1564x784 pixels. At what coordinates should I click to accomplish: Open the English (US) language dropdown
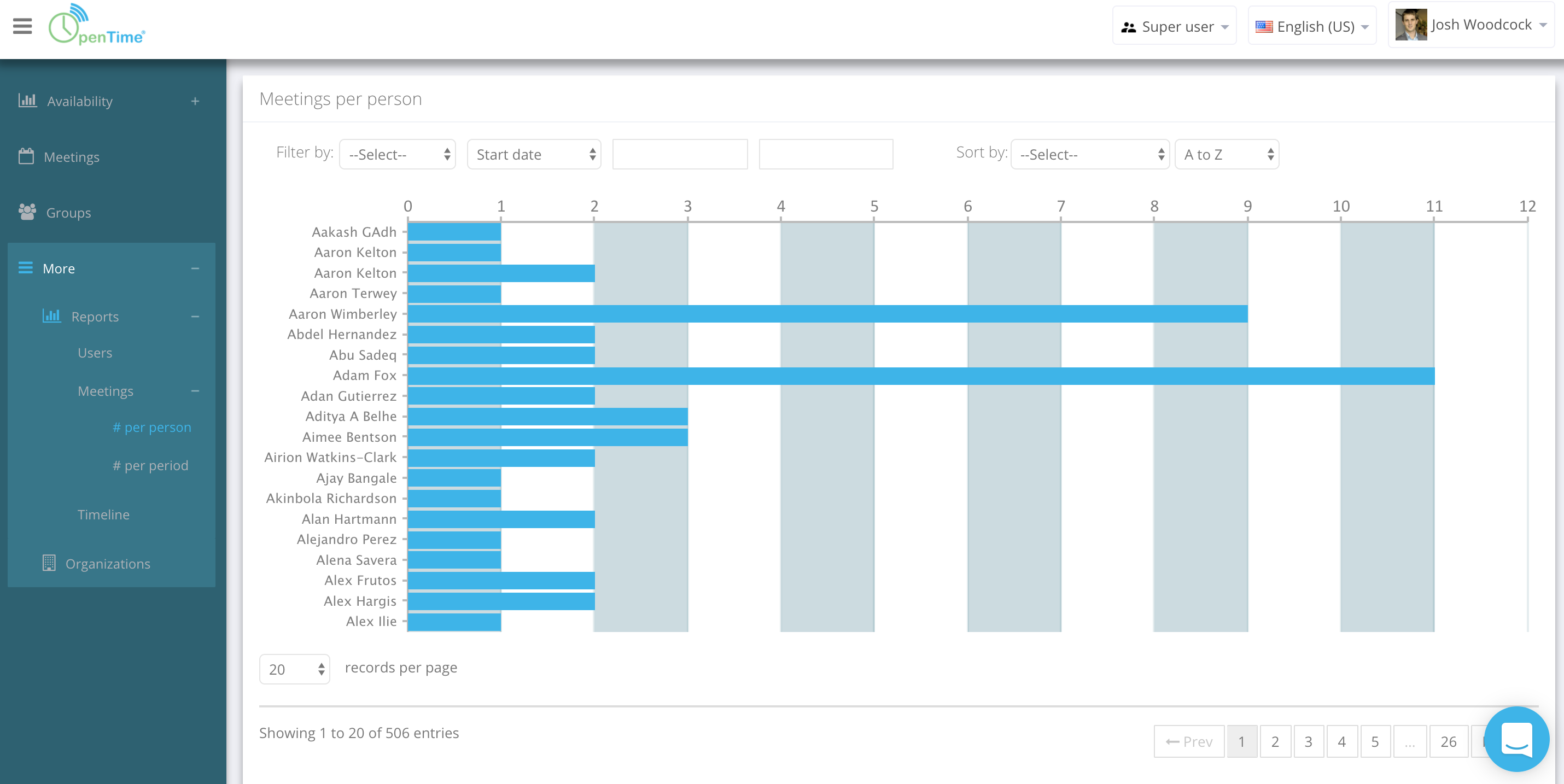[1311, 27]
